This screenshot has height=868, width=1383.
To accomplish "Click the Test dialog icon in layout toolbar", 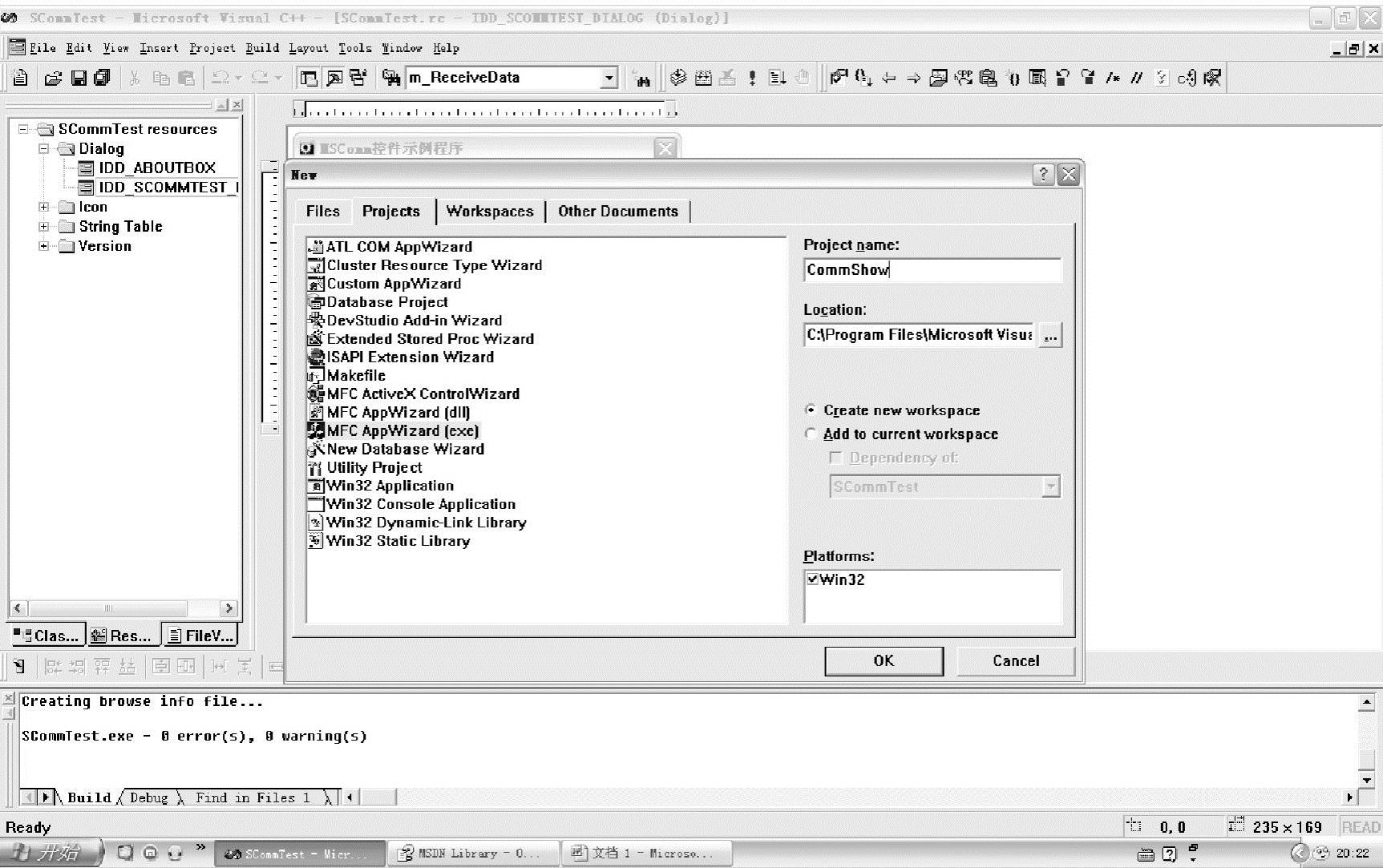I will tap(19, 666).
